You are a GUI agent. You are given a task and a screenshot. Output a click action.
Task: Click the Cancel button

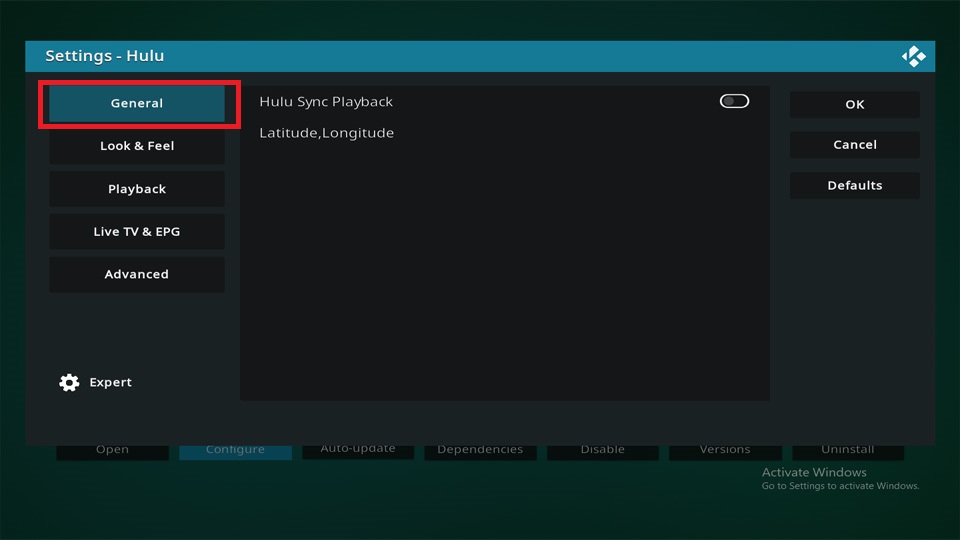click(855, 145)
